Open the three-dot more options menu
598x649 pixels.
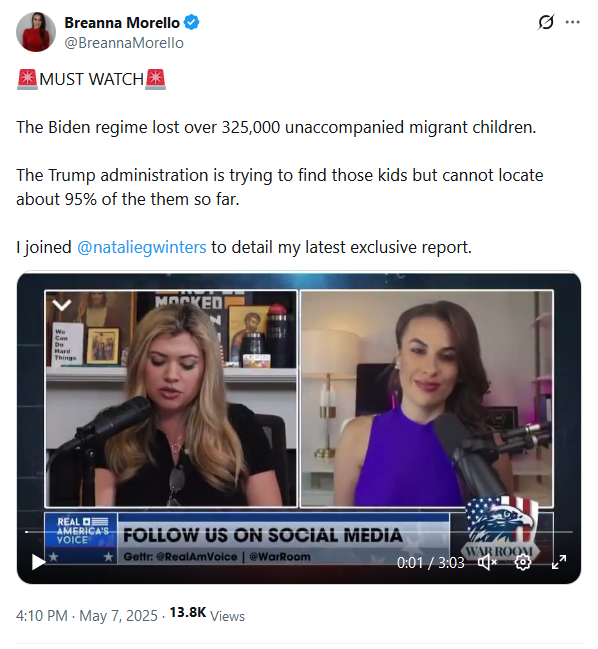(x=572, y=22)
